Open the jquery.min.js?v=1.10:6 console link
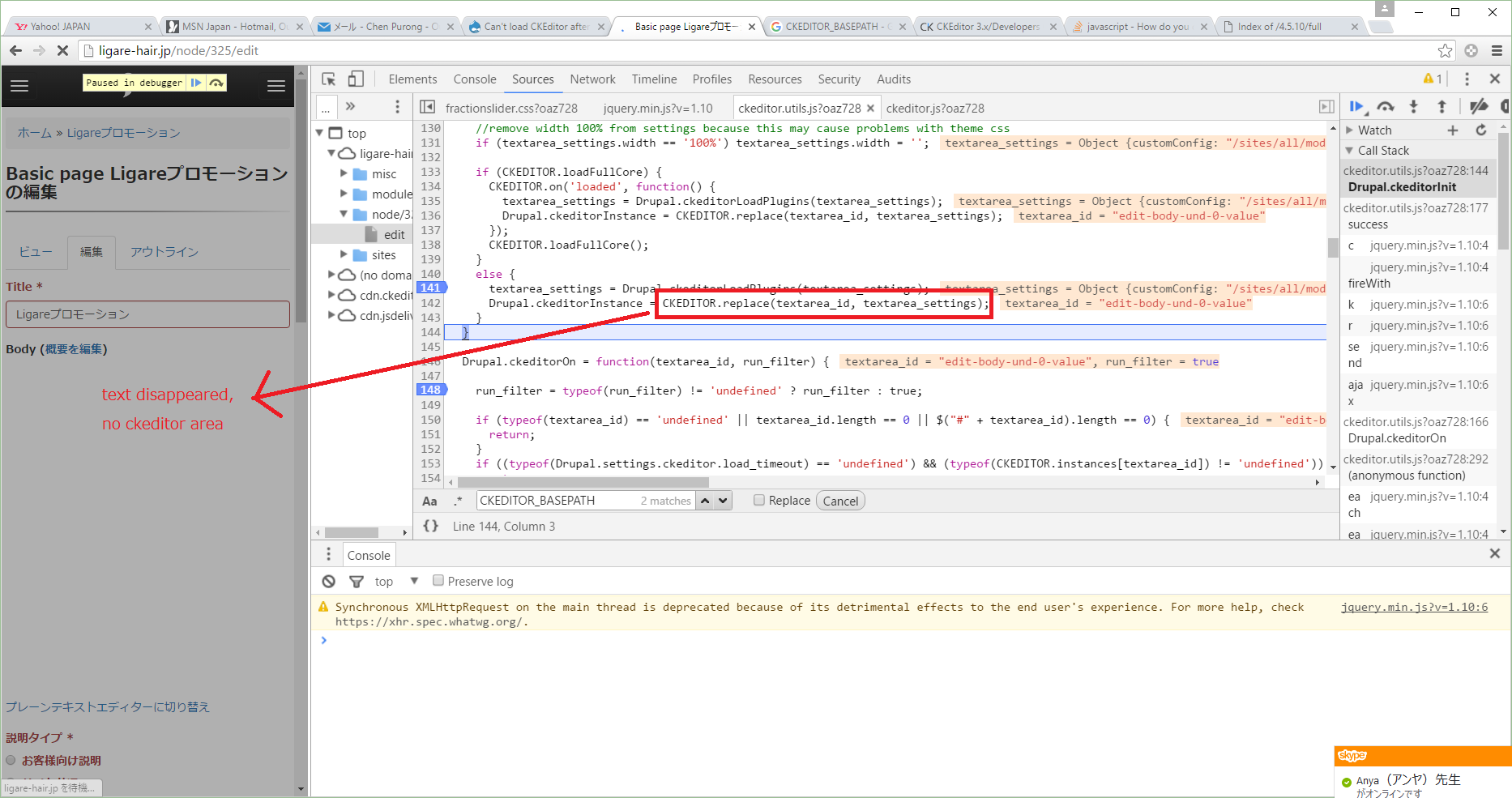Screen dimensions: 1512x798 point(1415,607)
